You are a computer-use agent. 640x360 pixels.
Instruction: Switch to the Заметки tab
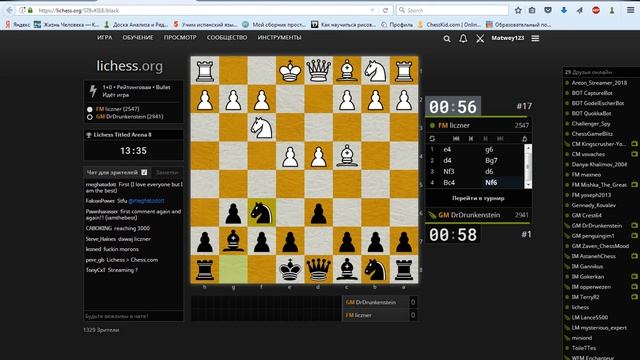click(x=167, y=172)
